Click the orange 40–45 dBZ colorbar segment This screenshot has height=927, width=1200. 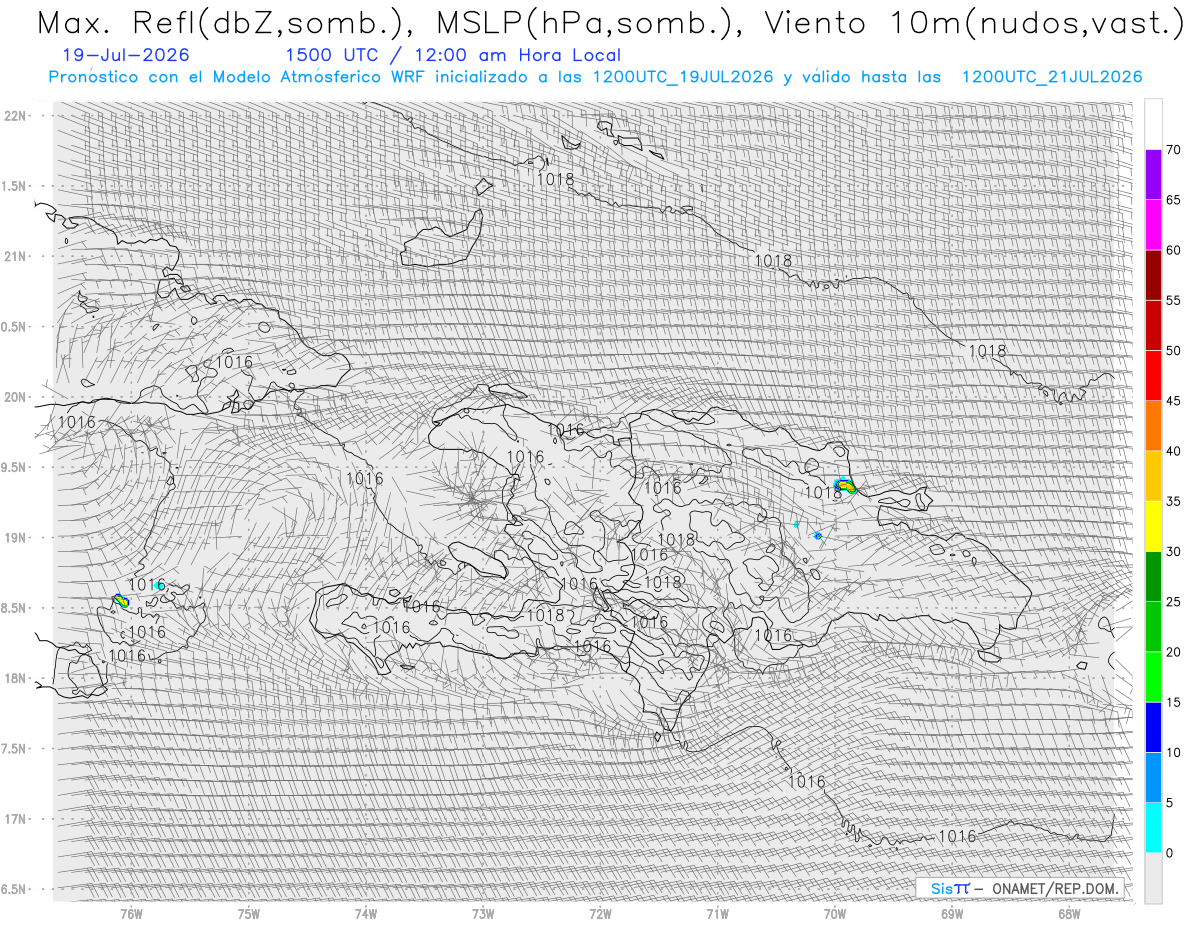pyautogui.click(x=1153, y=425)
